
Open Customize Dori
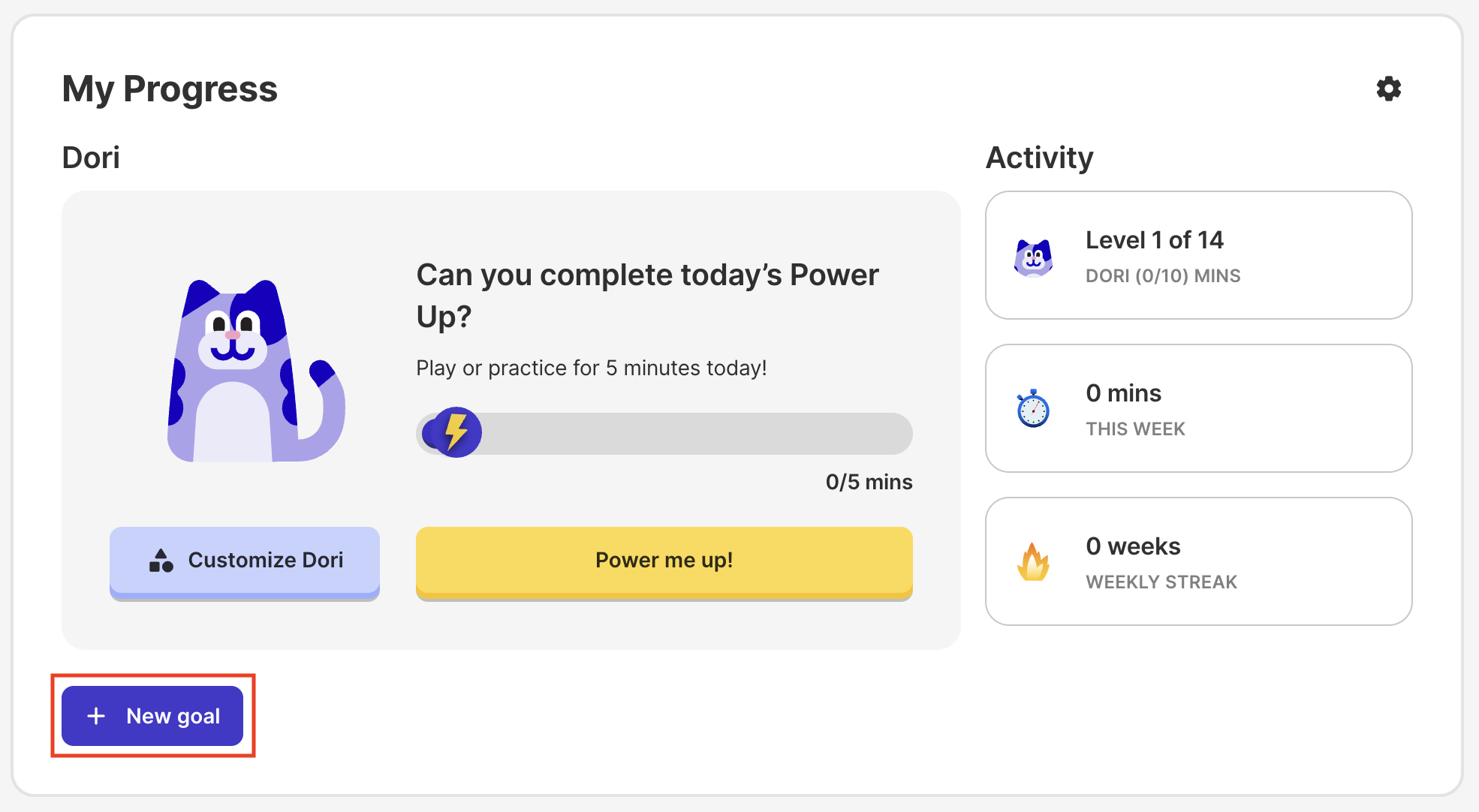click(245, 561)
